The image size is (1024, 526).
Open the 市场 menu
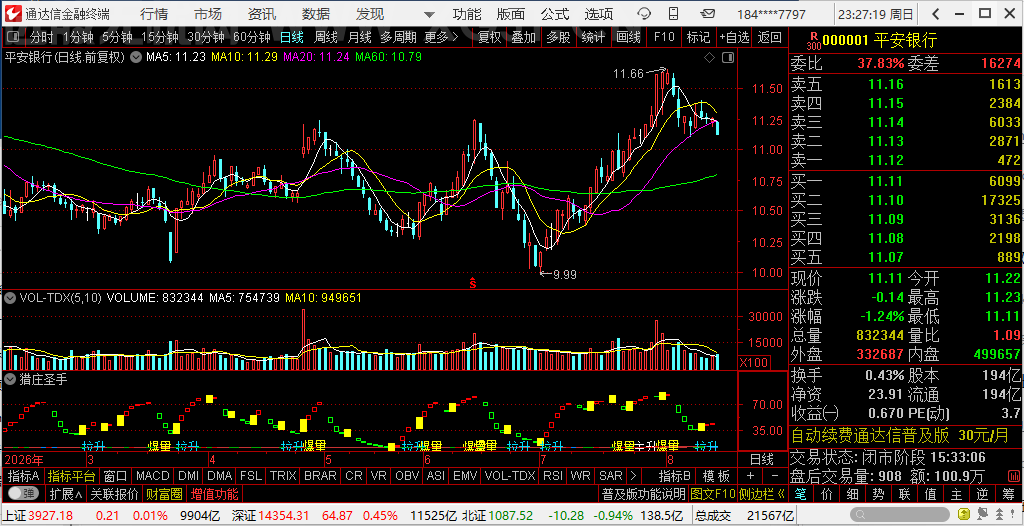(208, 14)
